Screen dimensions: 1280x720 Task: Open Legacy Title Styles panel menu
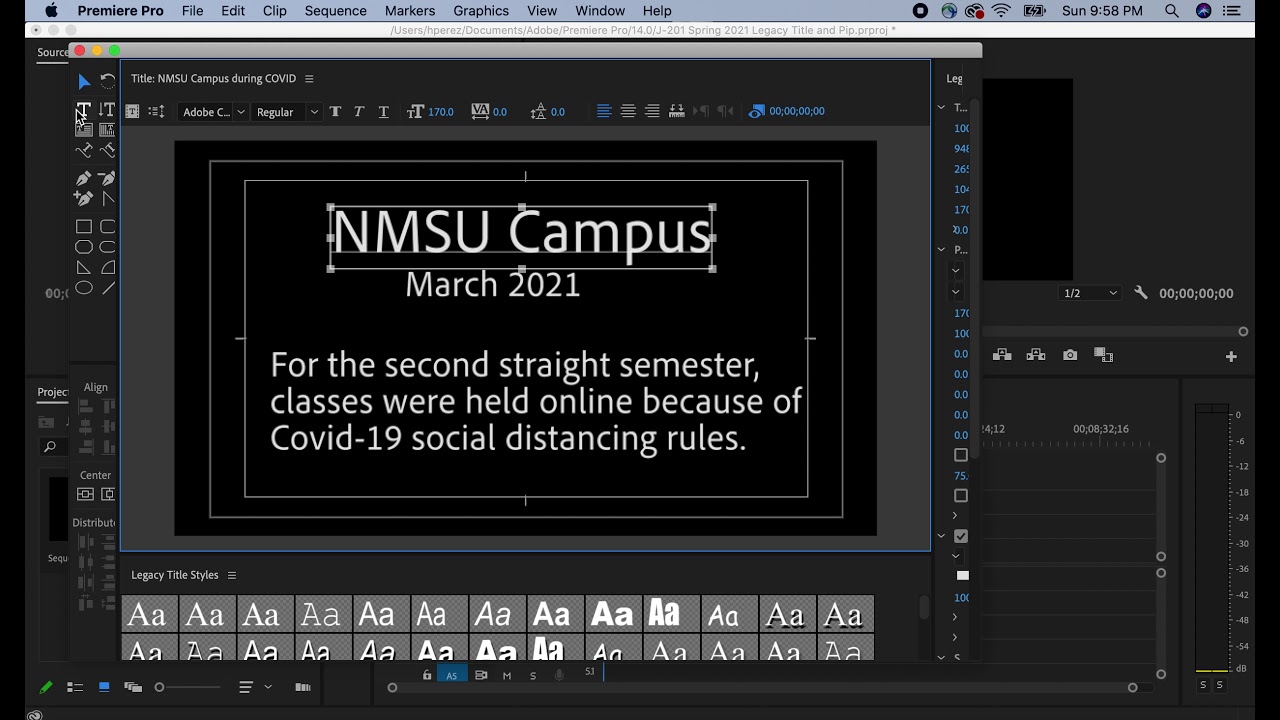(x=232, y=575)
